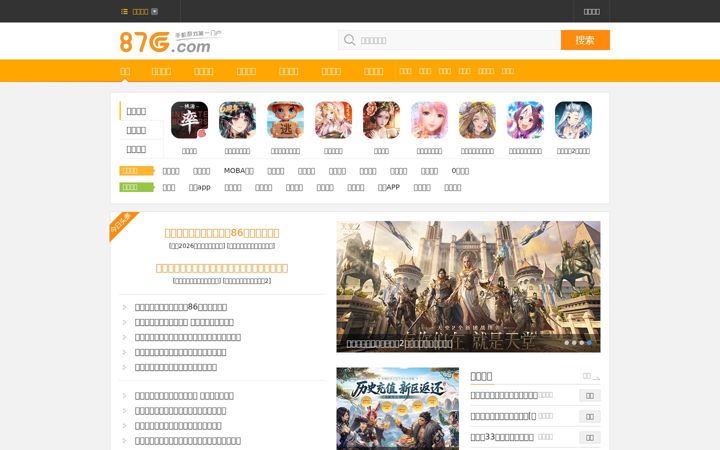Select the active first tab in orange navigation bar

tap(125, 71)
